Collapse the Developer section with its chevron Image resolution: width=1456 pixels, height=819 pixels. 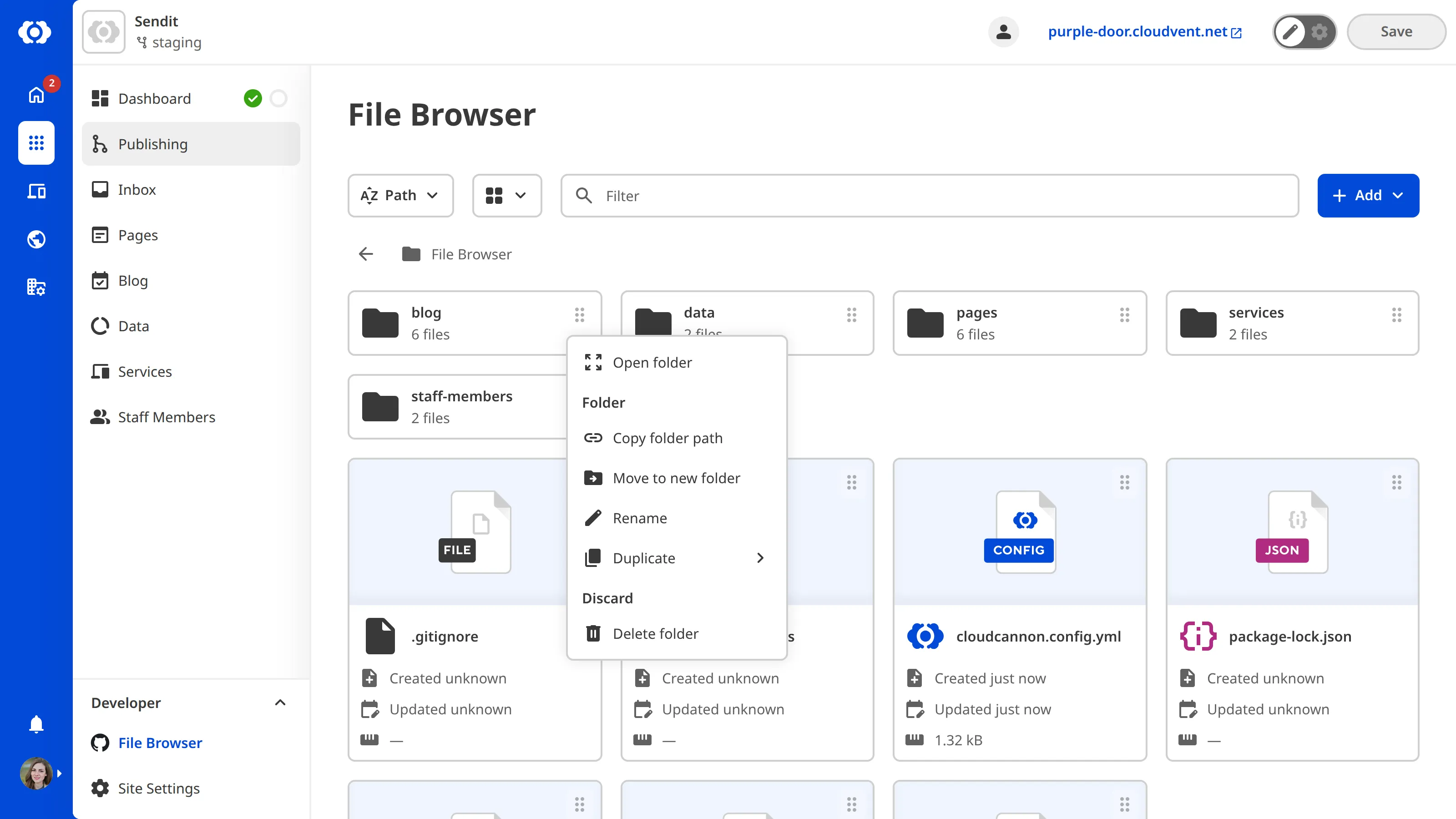tap(280, 703)
